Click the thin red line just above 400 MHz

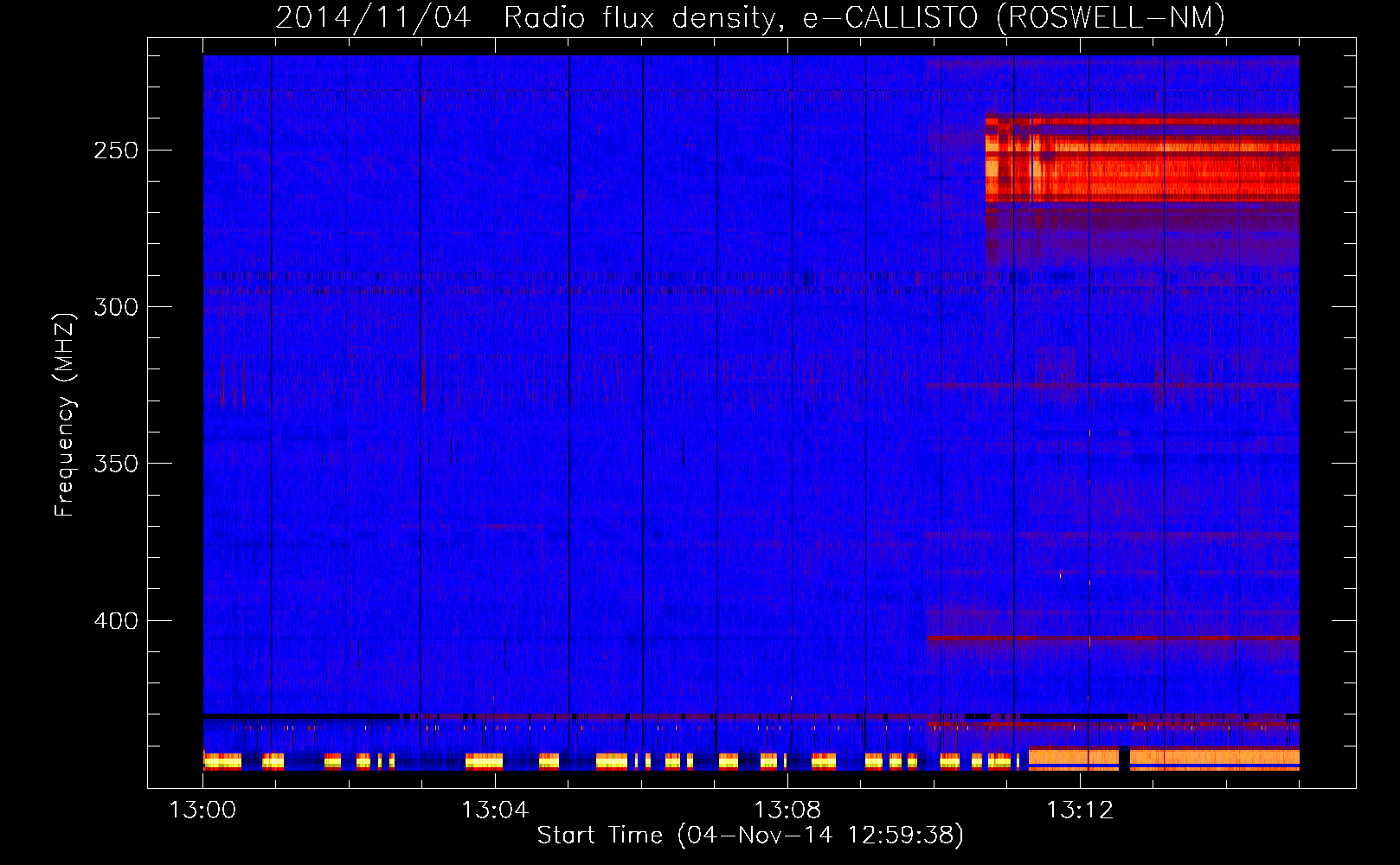1113,638
